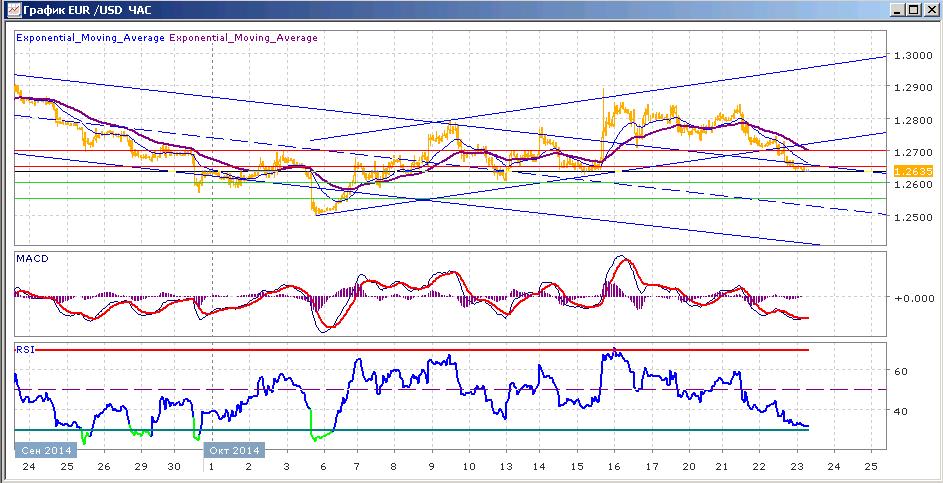Image resolution: width=943 pixels, height=483 pixels.
Task: Click the 'Сен 2014' month marker
Action: coord(45,450)
